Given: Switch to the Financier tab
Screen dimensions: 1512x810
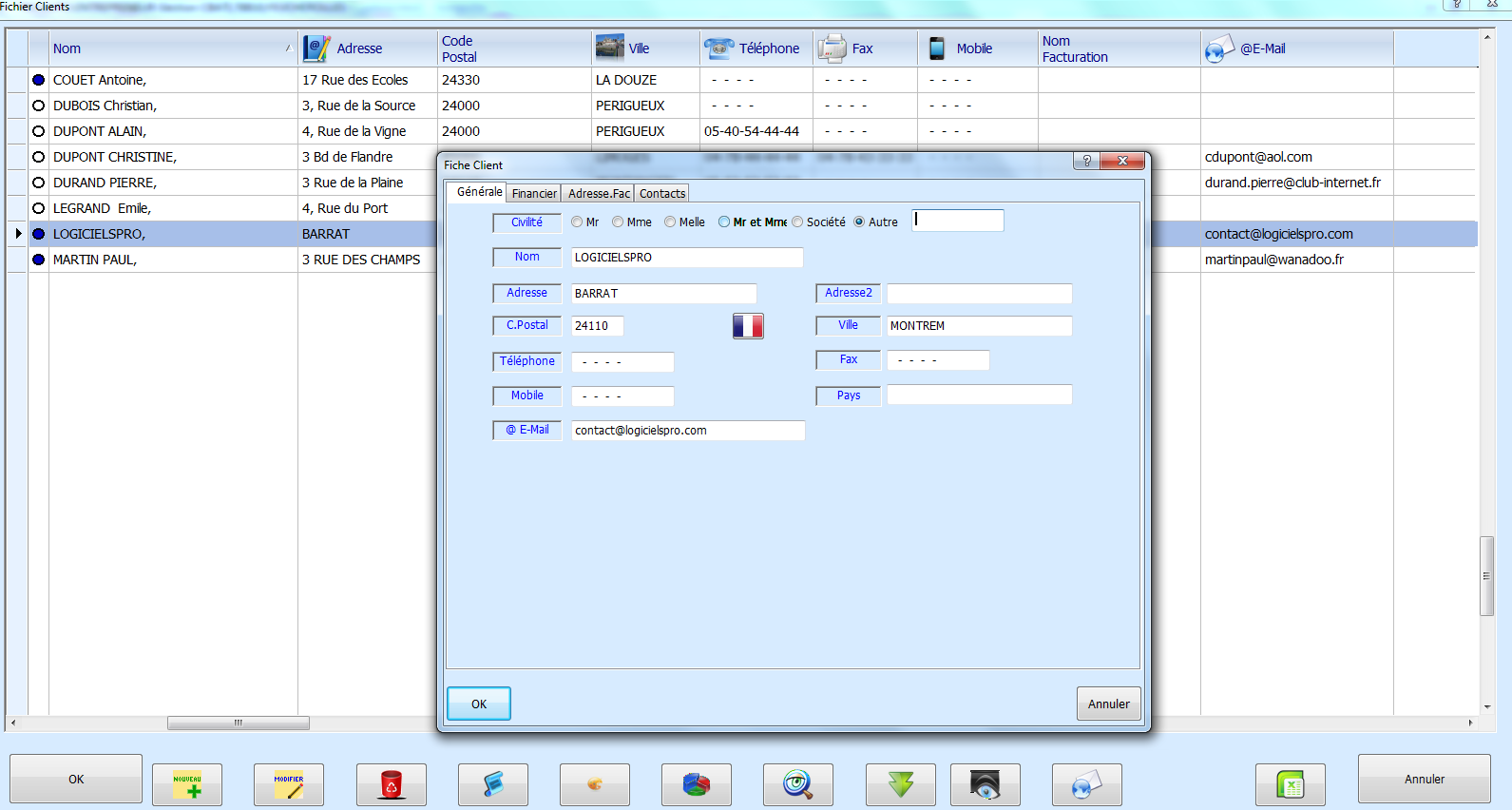Looking at the screenshot, I should click(534, 194).
